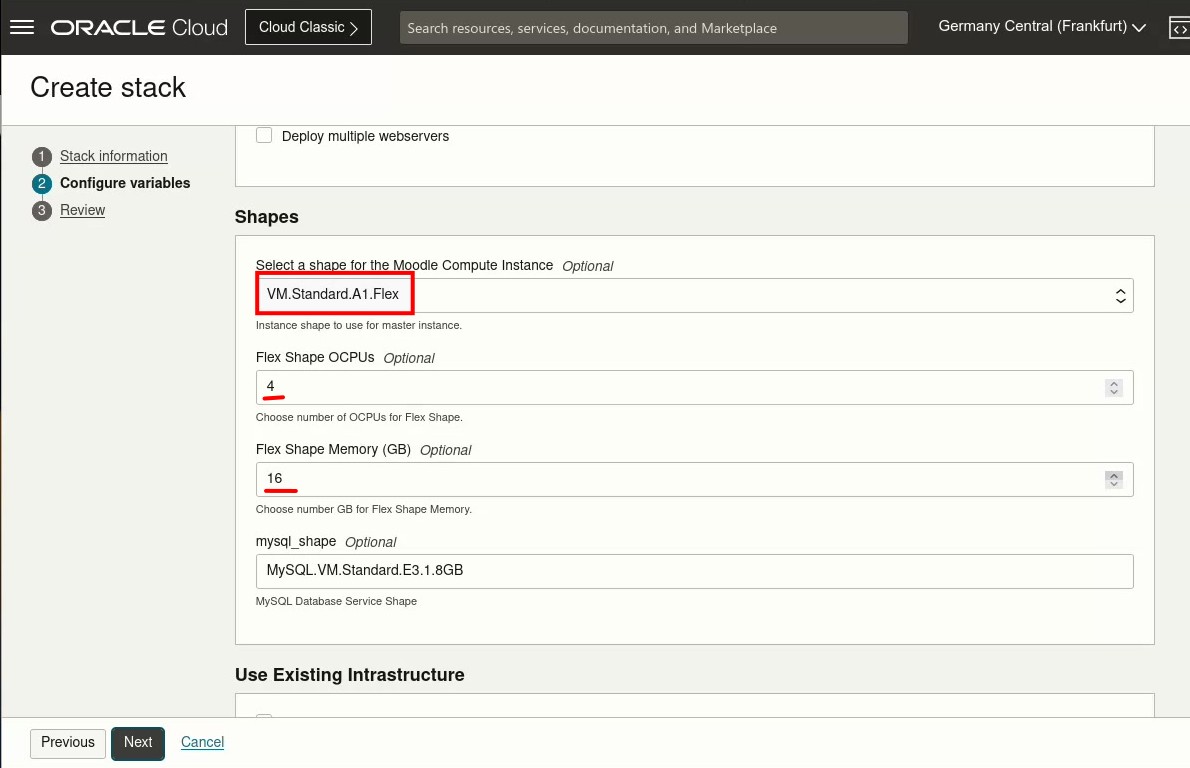
Task: Decrease Flex Shape Memory with down arrow
Action: 1114,485
